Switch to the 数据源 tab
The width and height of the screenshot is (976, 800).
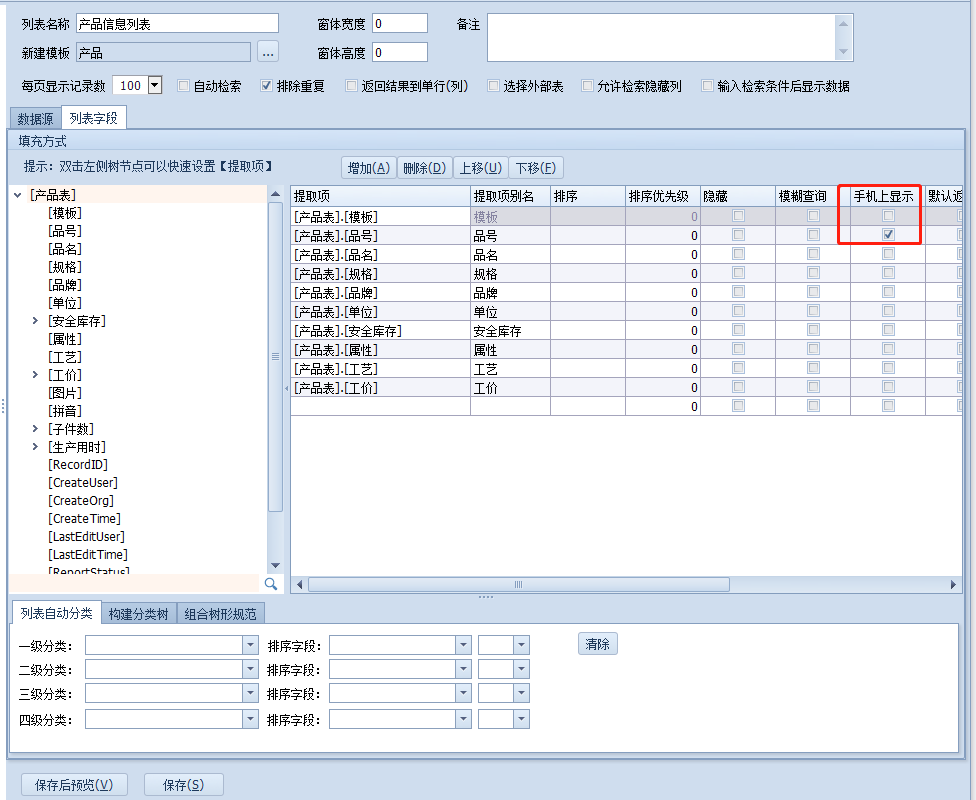point(35,119)
